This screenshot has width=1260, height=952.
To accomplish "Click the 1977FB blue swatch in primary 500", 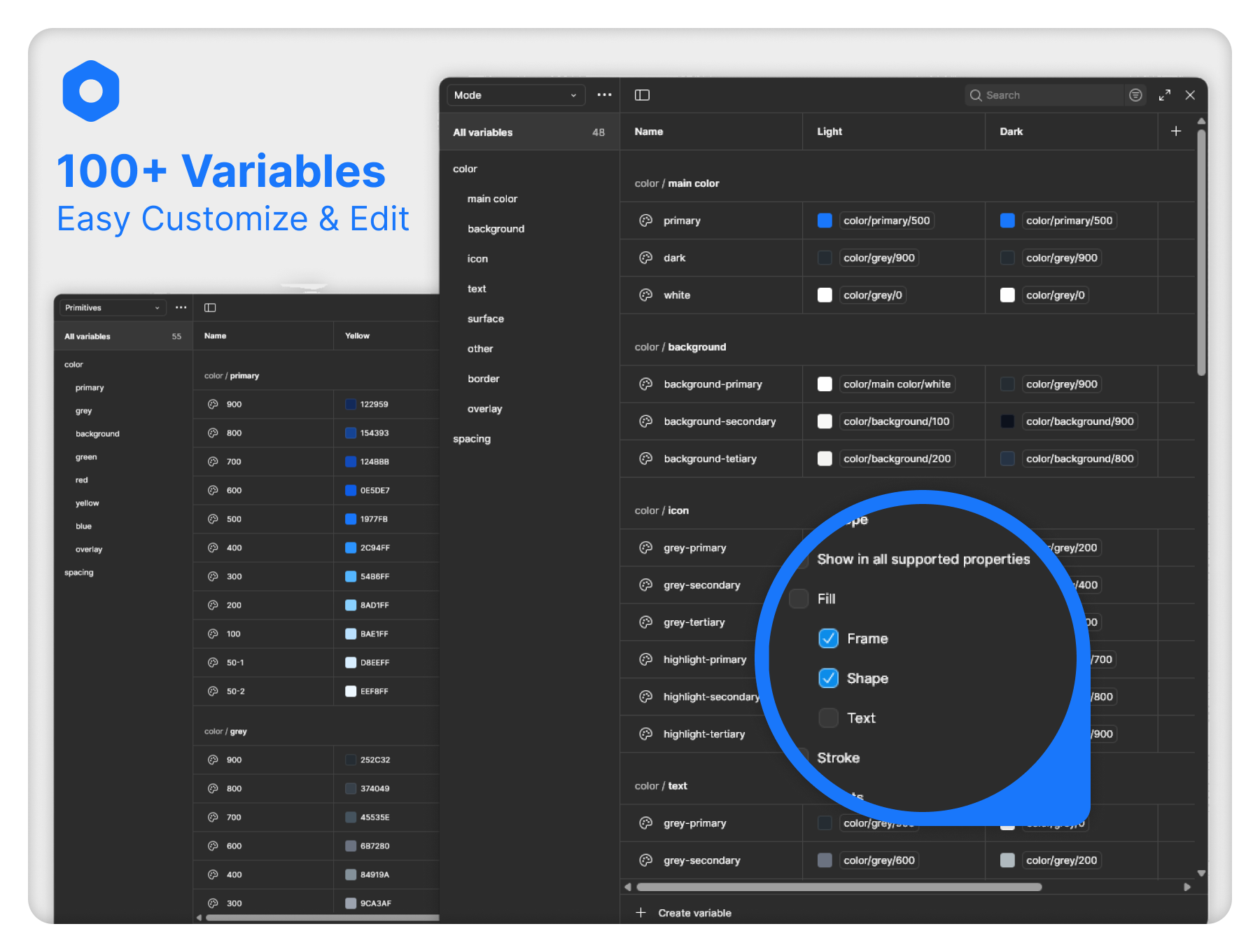I will [351, 519].
